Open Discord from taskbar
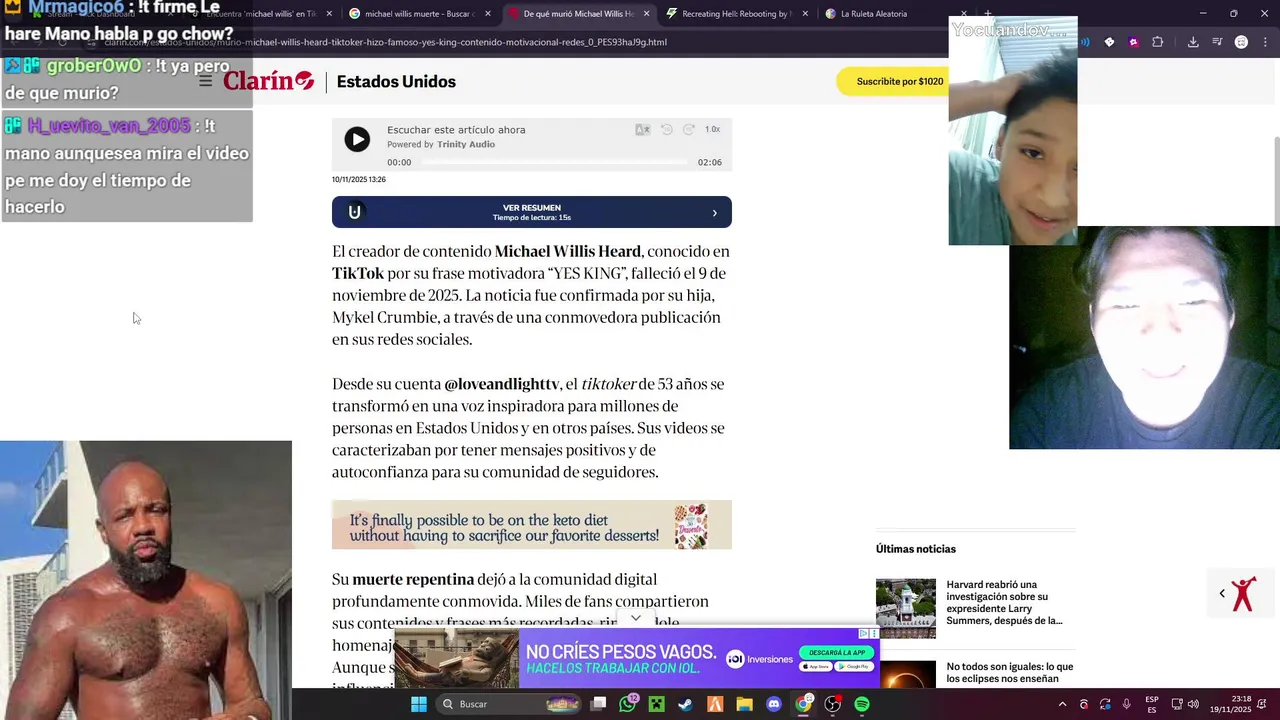1280x720 pixels. click(x=773, y=704)
